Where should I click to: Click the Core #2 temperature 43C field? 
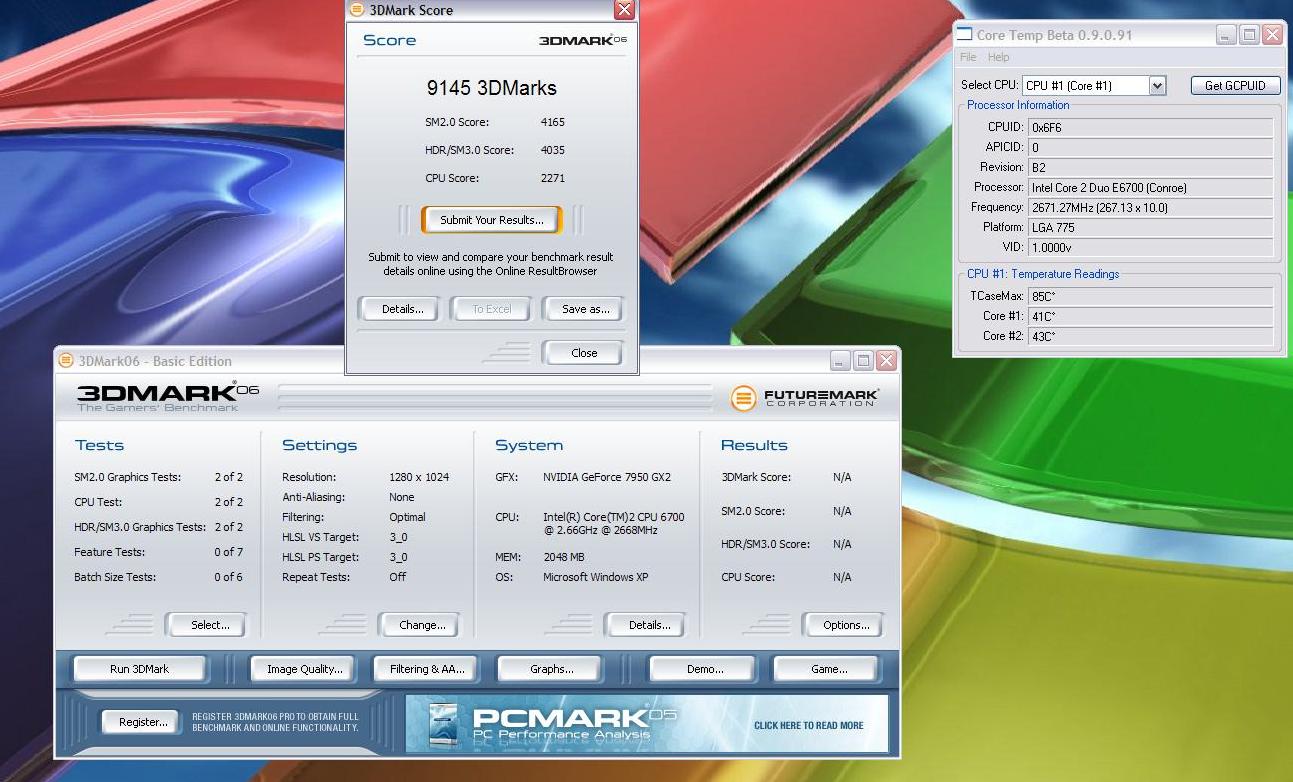click(1150, 336)
